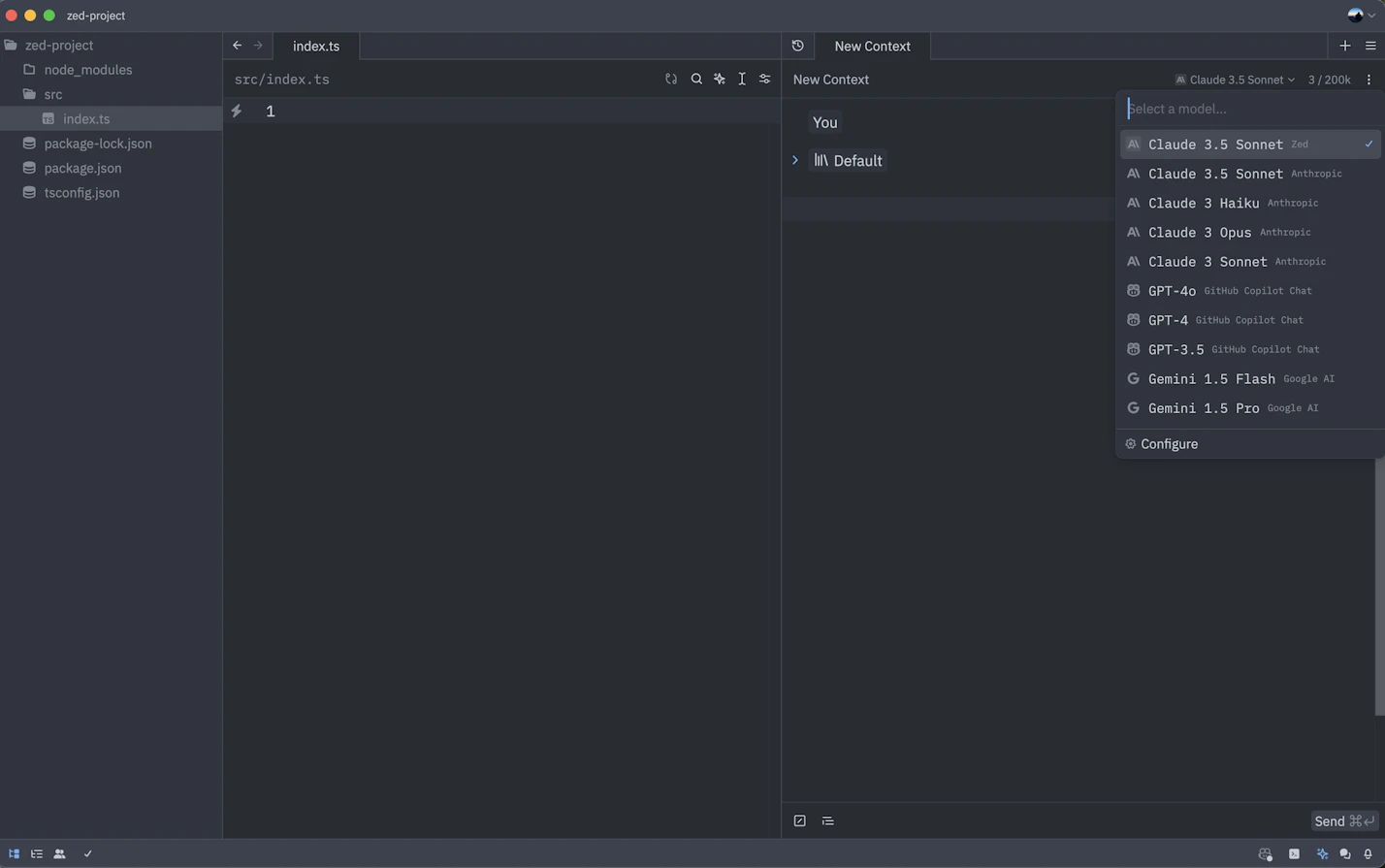Select Claude 3 Opus from model list

pyautogui.click(x=1200, y=232)
